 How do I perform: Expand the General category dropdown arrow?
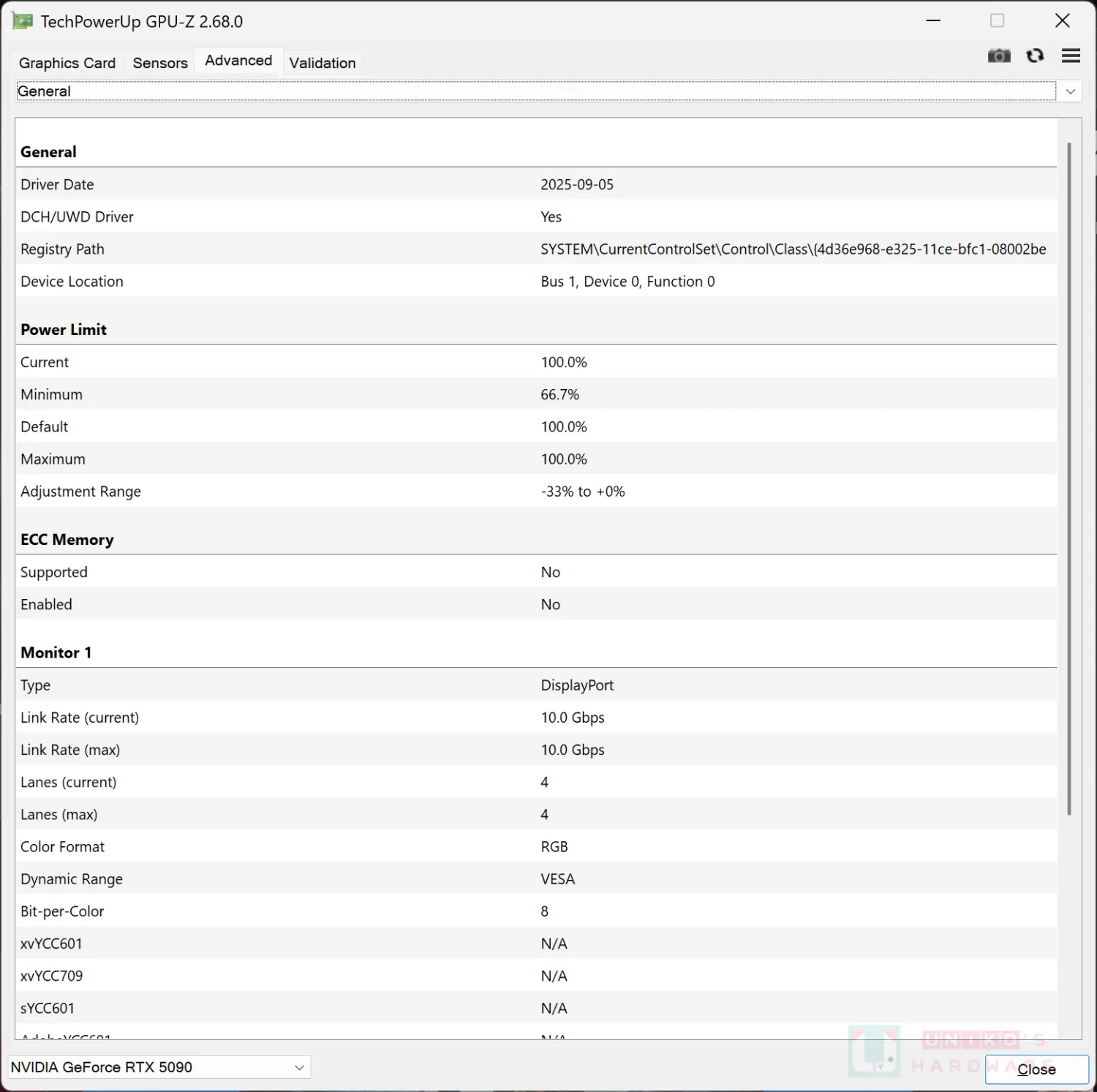coord(1070,91)
